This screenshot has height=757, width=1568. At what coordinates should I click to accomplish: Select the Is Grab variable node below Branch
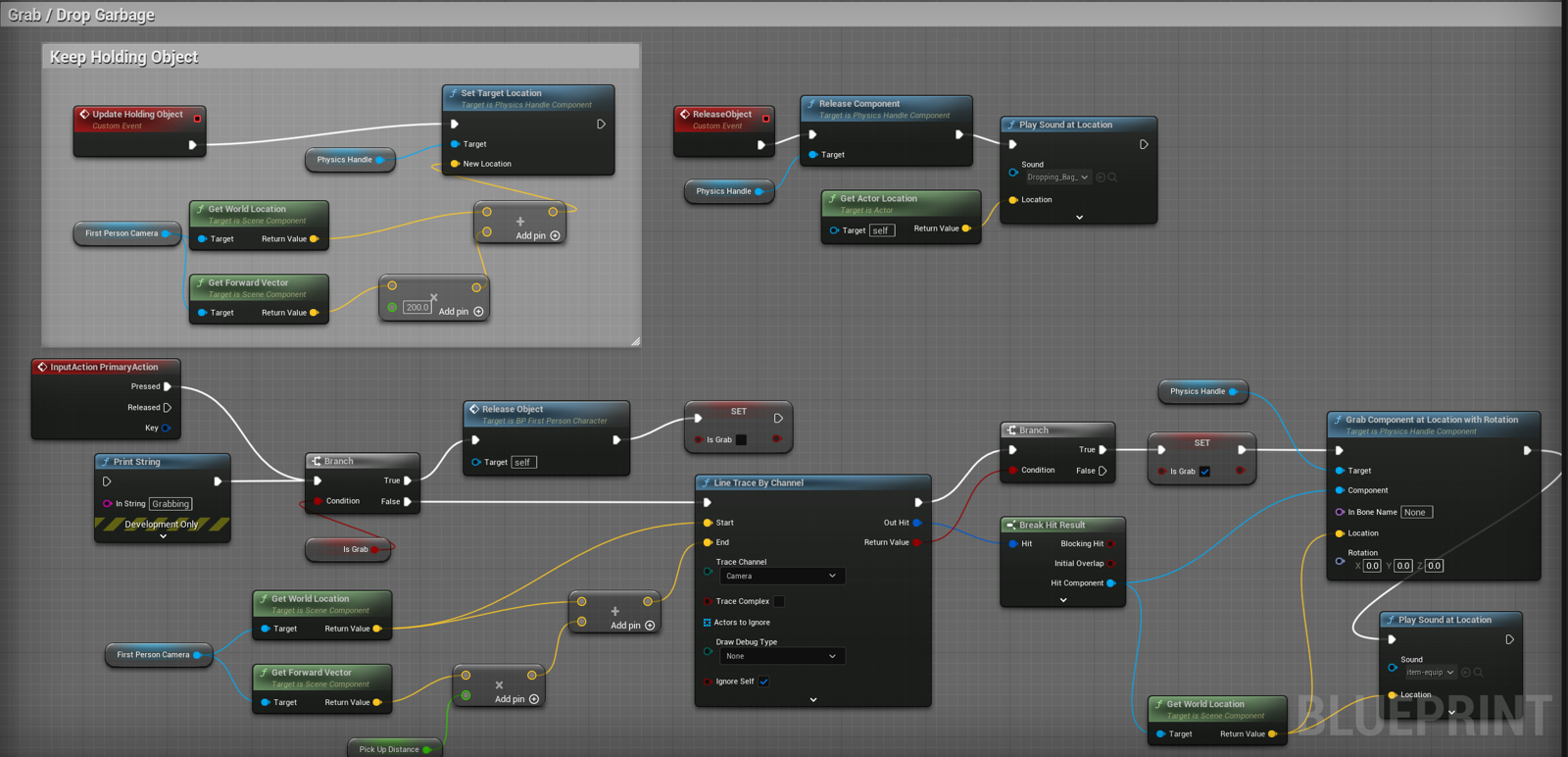[349, 549]
